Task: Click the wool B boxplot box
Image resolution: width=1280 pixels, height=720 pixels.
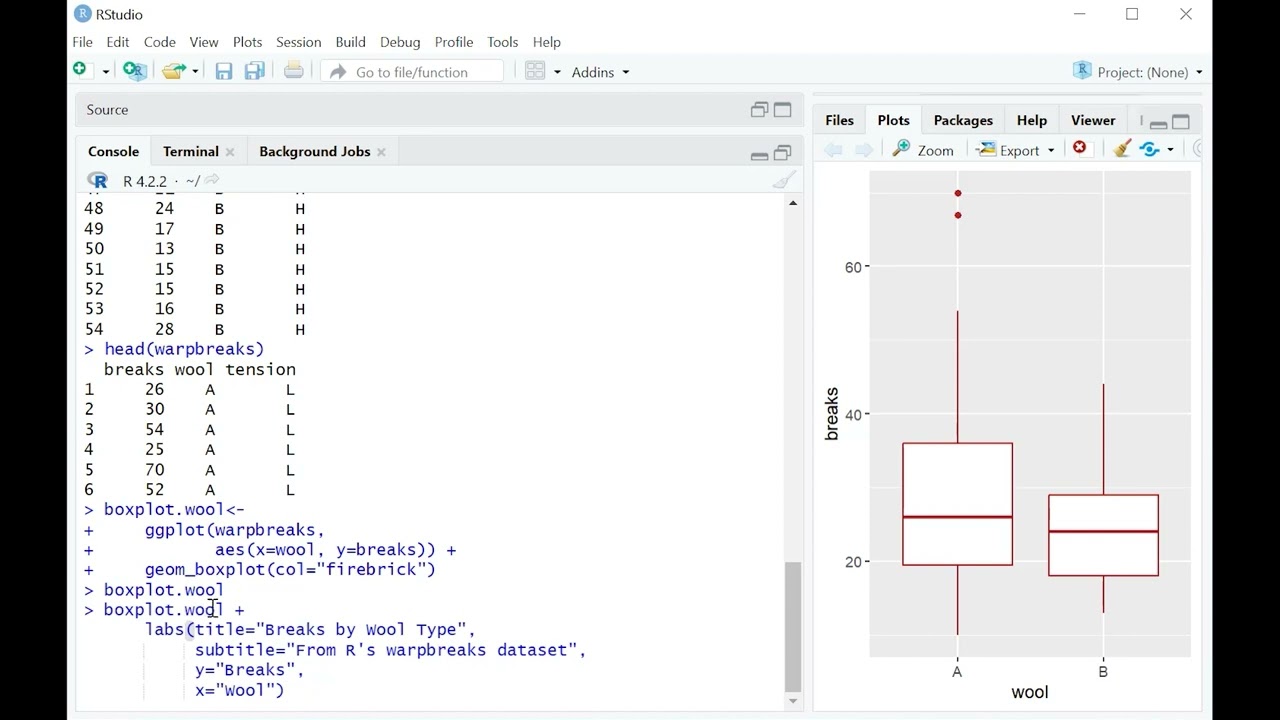Action: (1103, 535)
